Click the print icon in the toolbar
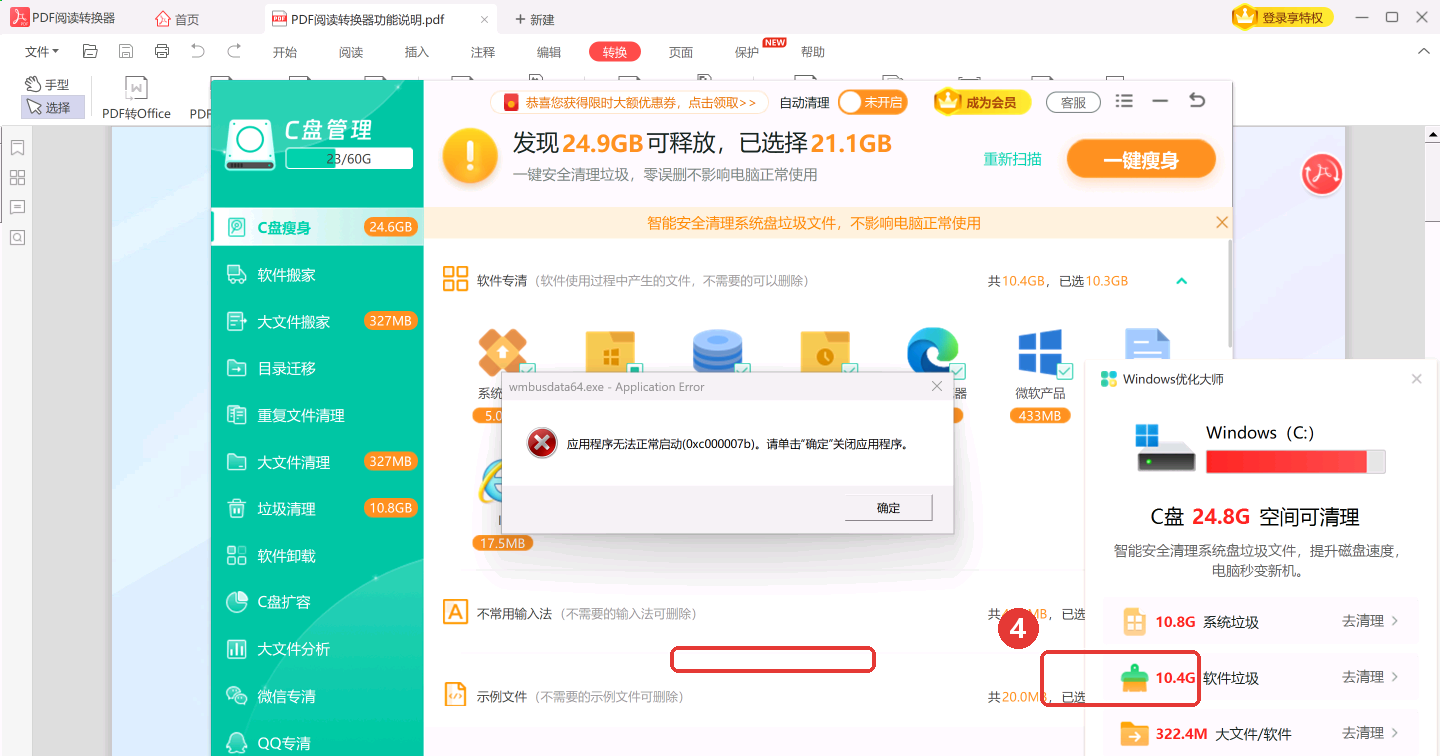The width and height of the screenshot is (1440, 756). 162,52
